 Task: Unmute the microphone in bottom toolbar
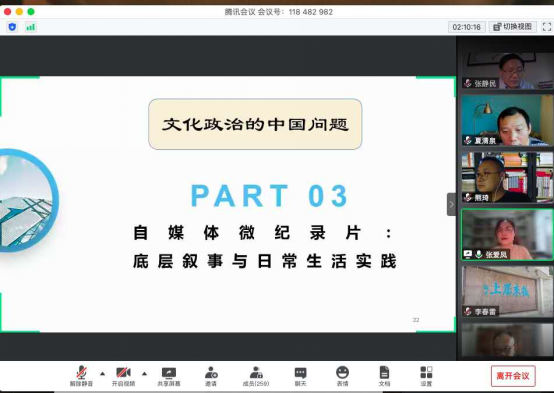81,376
